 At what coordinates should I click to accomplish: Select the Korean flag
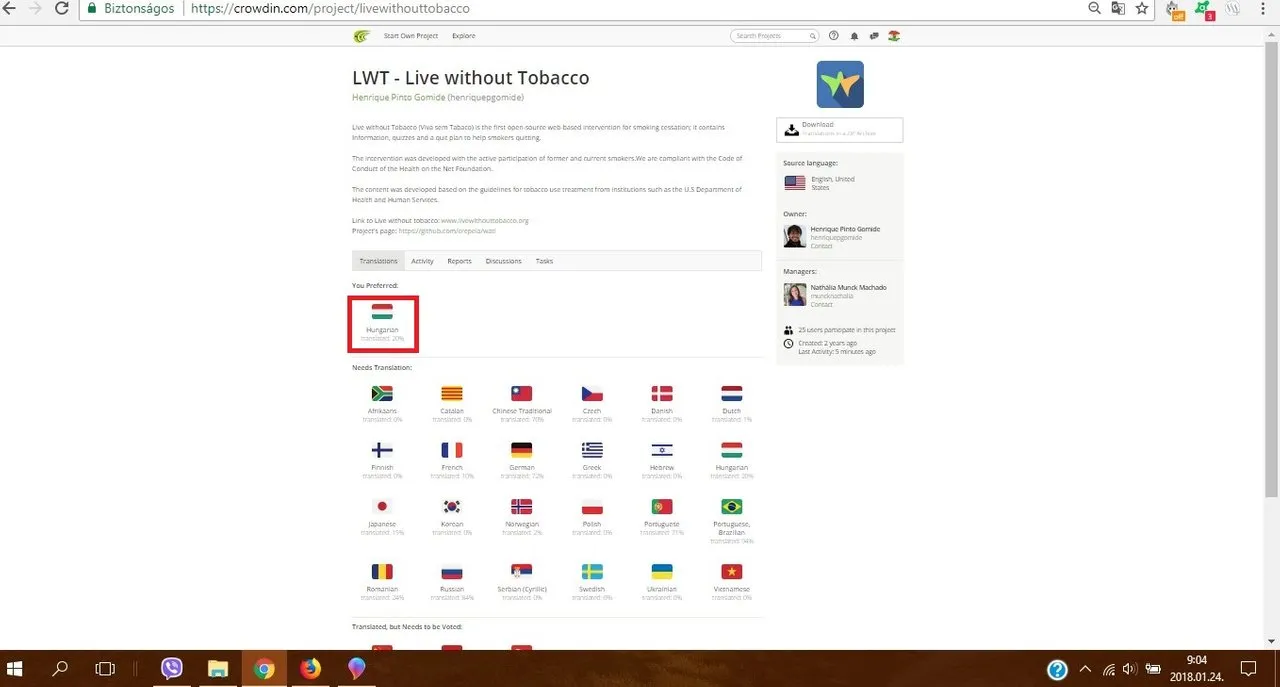point(452,507)
